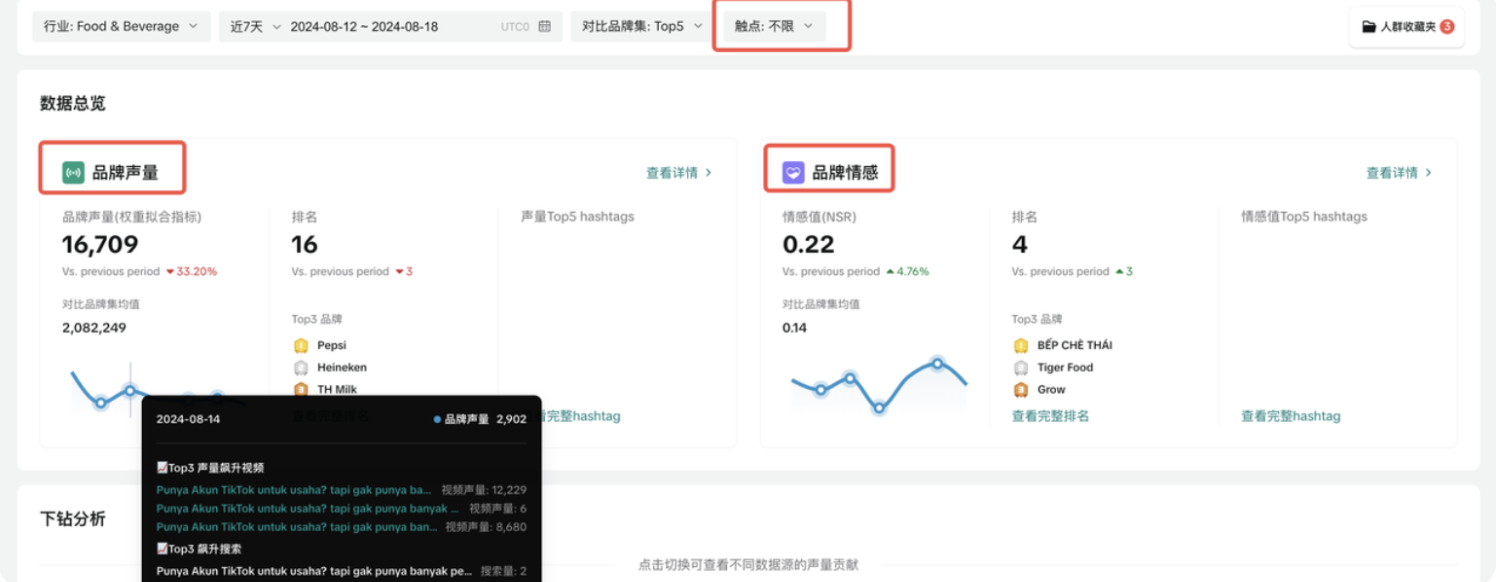Click the 人群收藏夹 folder icon
Viewport: 1496px width, 582px height.
click(1368, 27)
